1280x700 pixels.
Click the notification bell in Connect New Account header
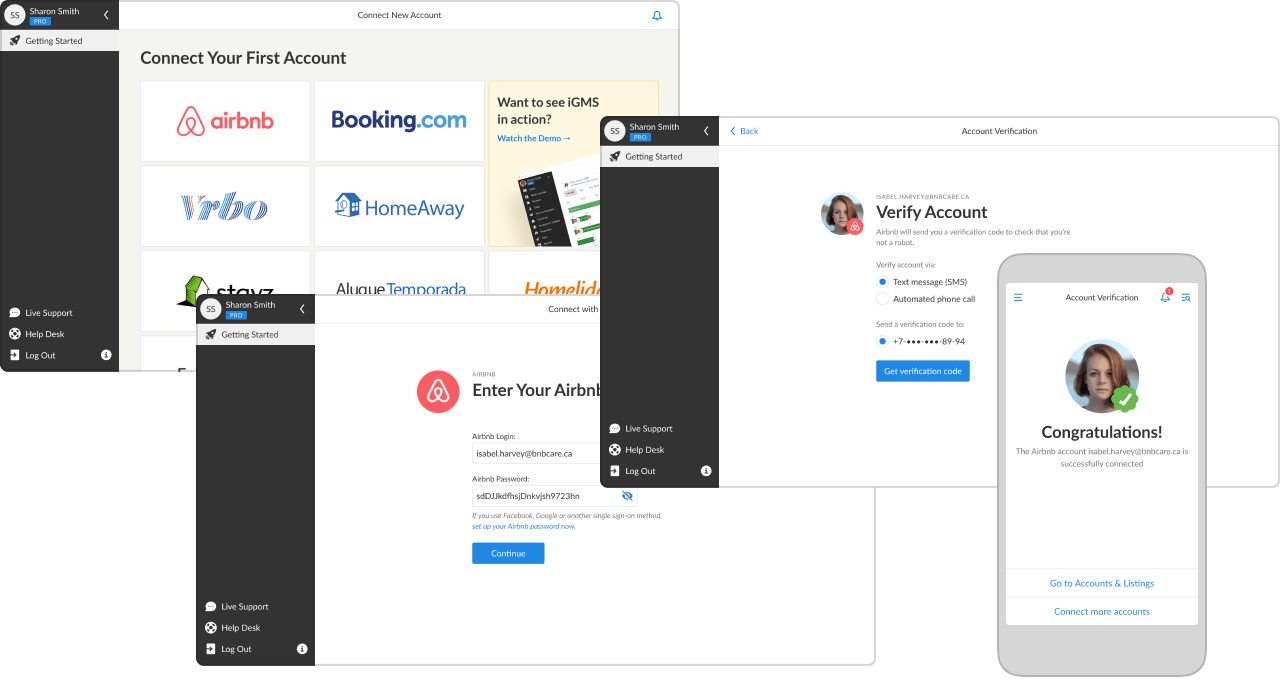[x=657, y=16]
